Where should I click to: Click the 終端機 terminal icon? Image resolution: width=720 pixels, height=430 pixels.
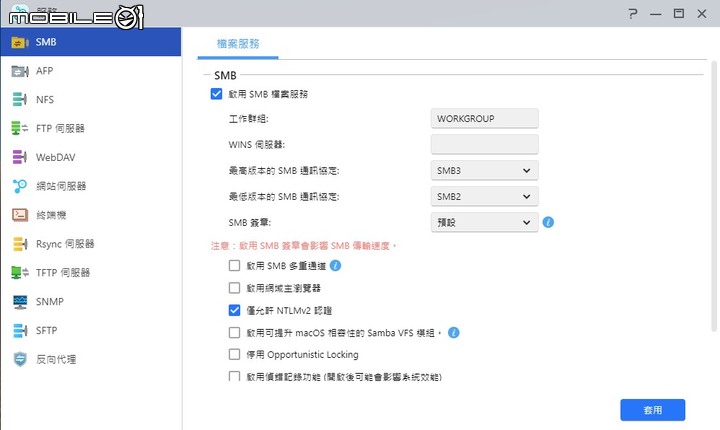19,215
